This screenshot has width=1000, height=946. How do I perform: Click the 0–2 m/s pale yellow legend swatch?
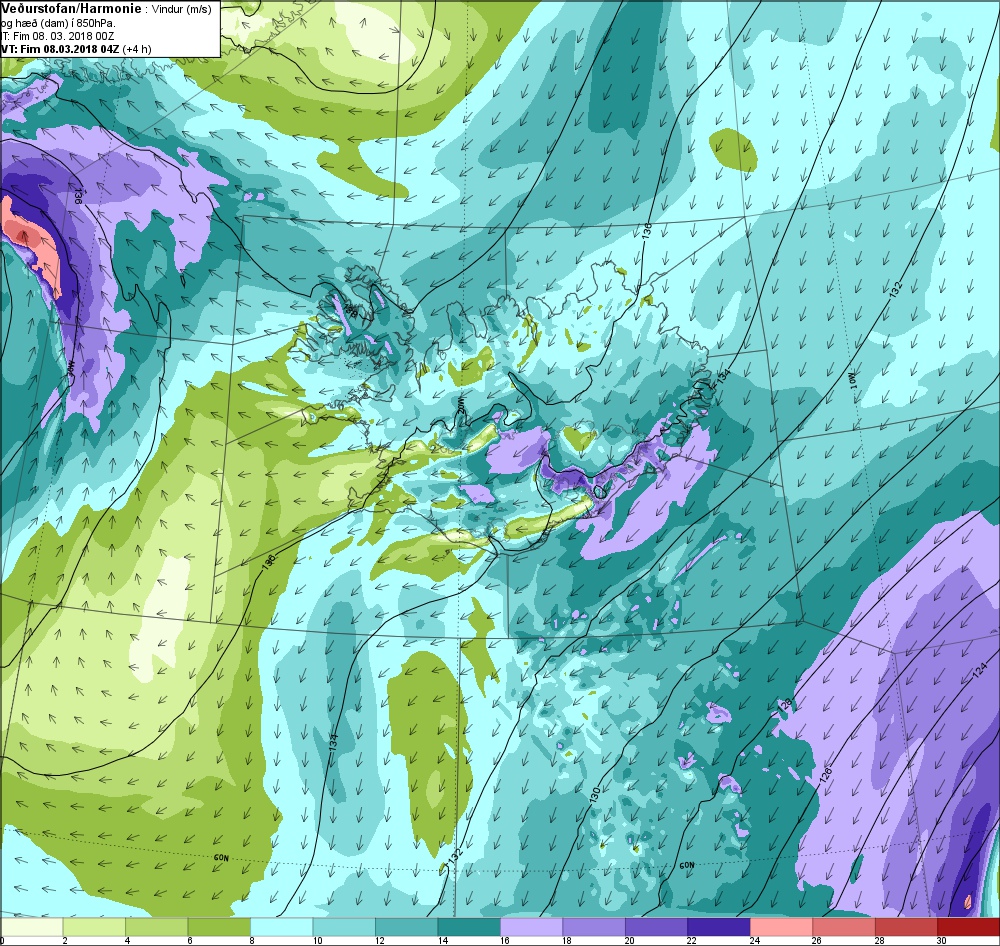click(32, 926)
